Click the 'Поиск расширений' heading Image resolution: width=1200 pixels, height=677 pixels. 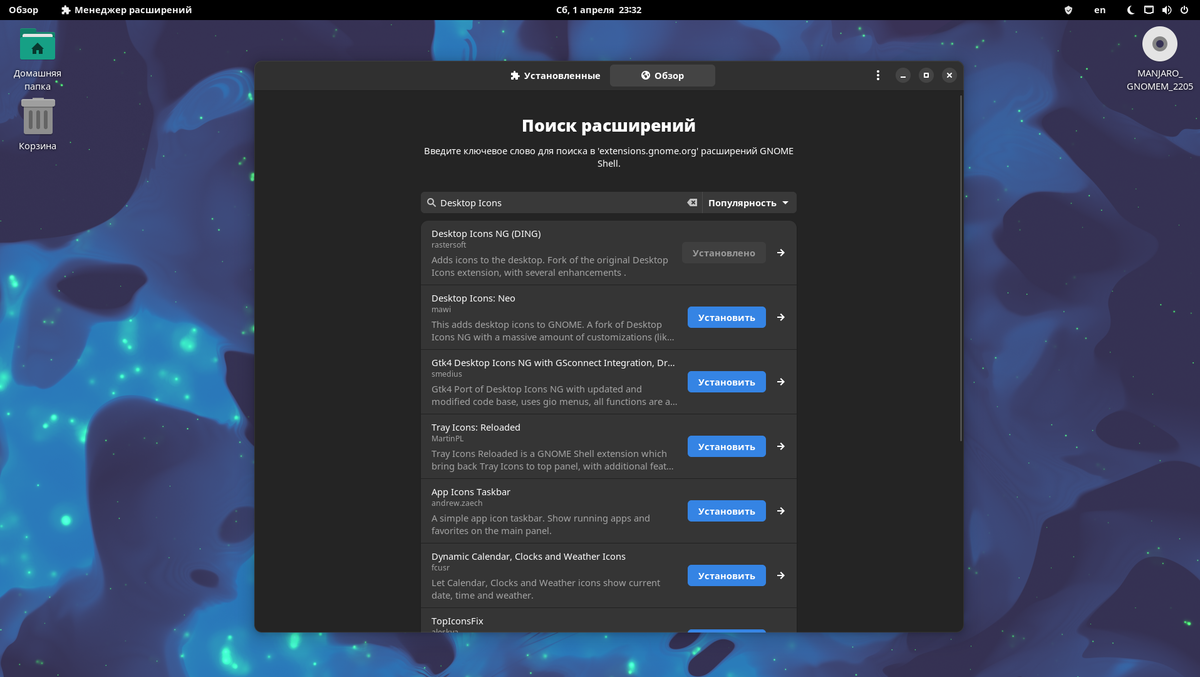pyautogui.click(x=609, y=126)
